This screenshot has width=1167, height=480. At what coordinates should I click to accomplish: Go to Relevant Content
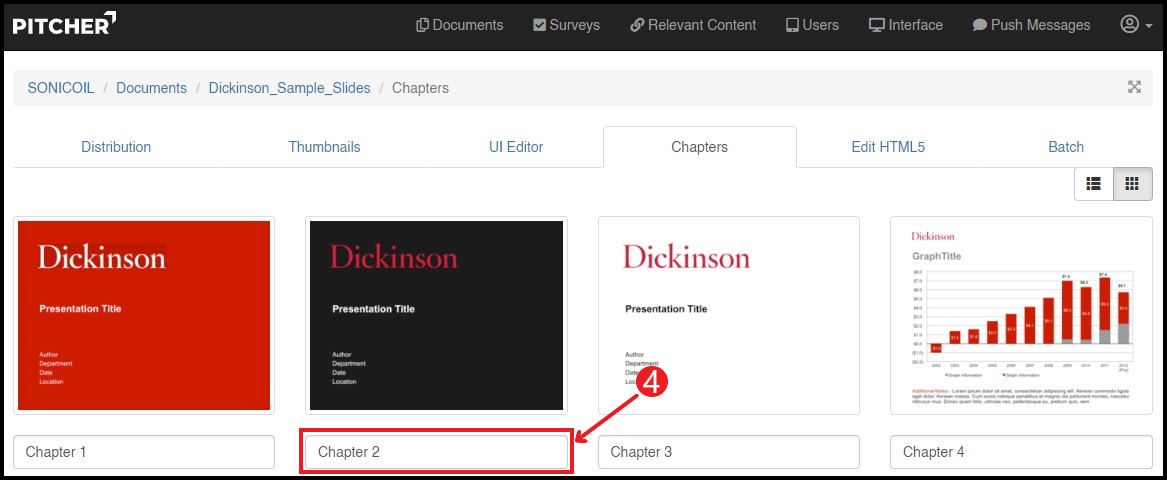[x=693, y=25]
